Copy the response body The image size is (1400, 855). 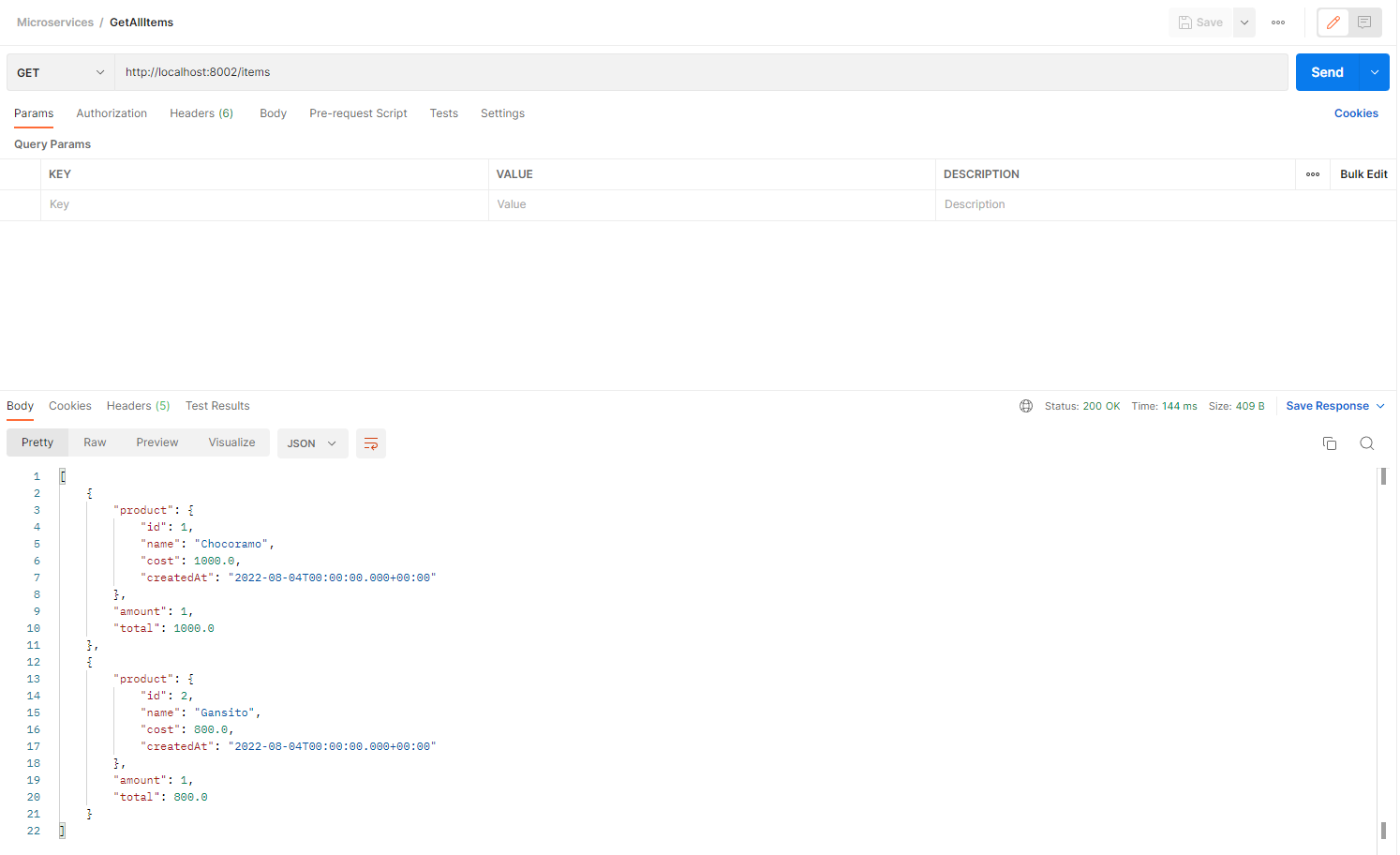[x=1330, y=442]
